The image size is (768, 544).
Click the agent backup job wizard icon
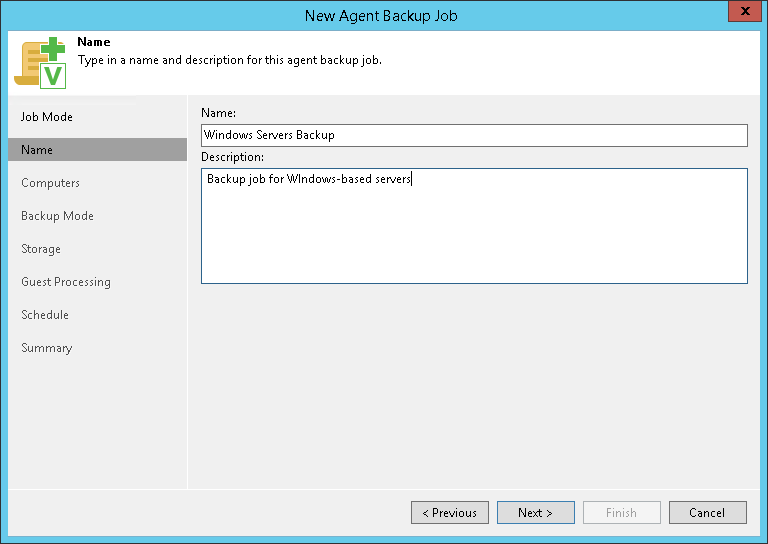40,62
